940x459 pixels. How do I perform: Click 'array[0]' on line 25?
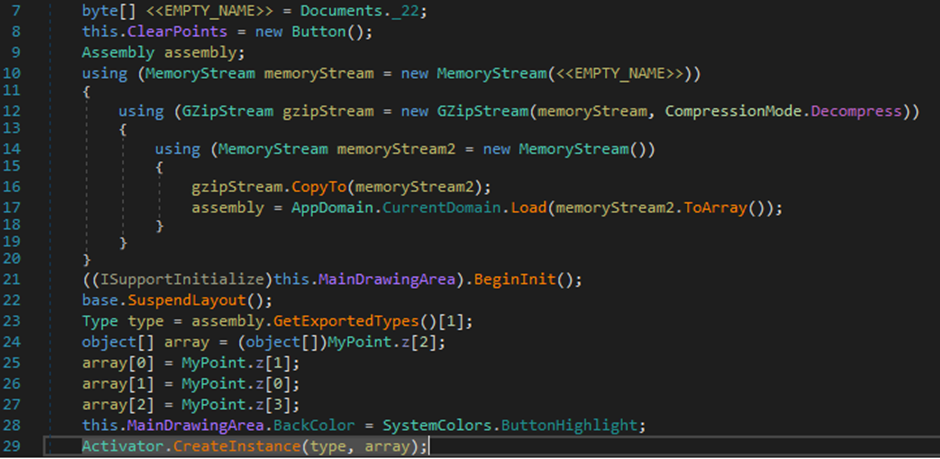(x=118, y=364)
